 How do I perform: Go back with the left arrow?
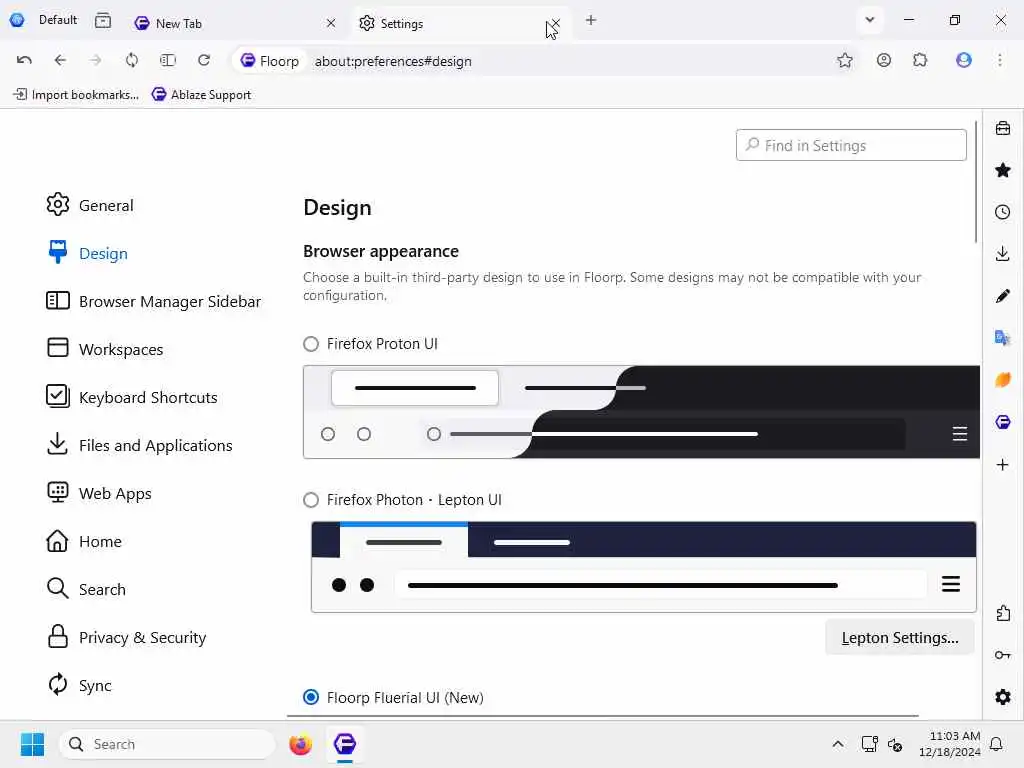pos(60,60)
